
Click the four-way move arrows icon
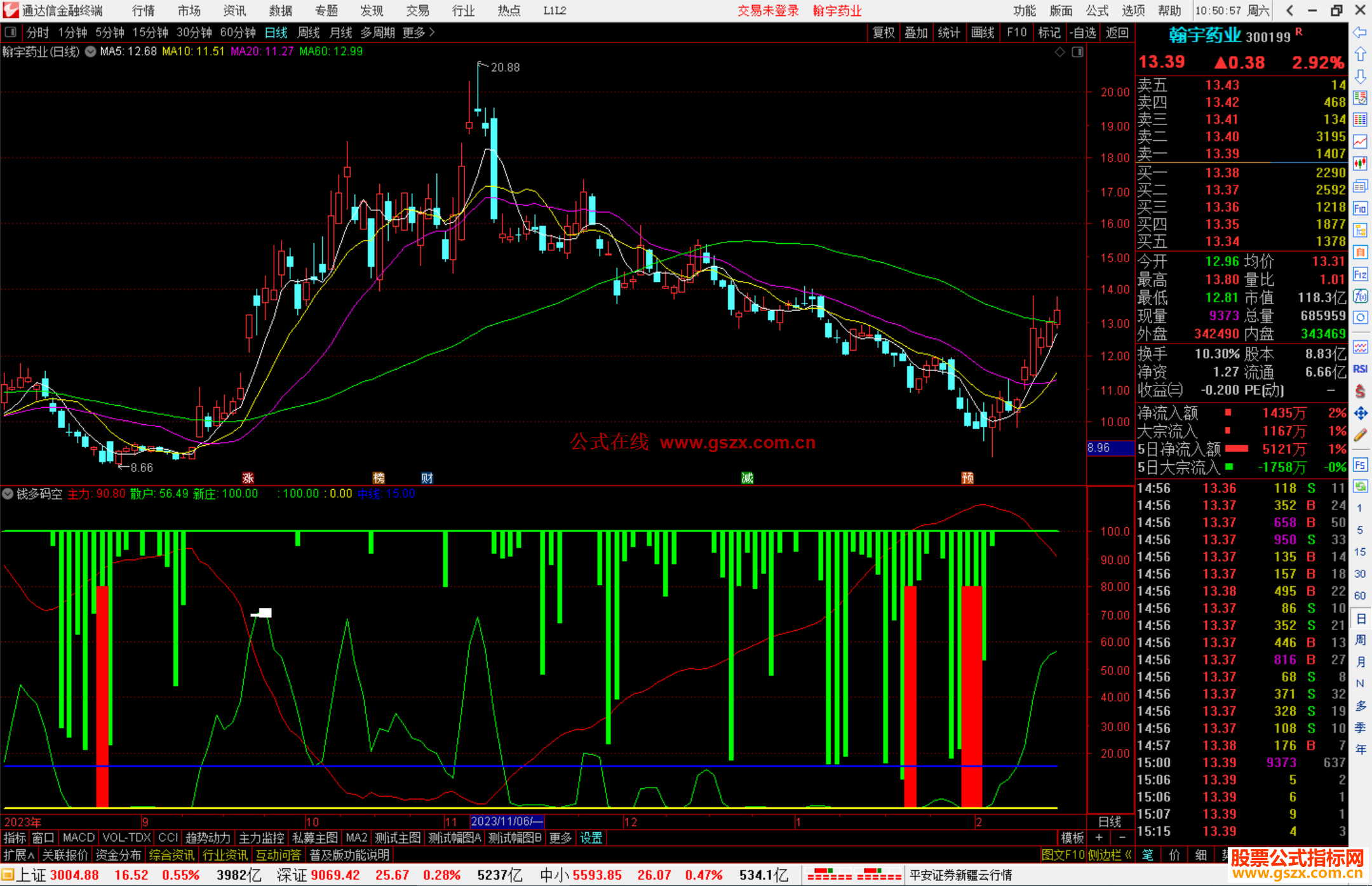(1360, 413)
